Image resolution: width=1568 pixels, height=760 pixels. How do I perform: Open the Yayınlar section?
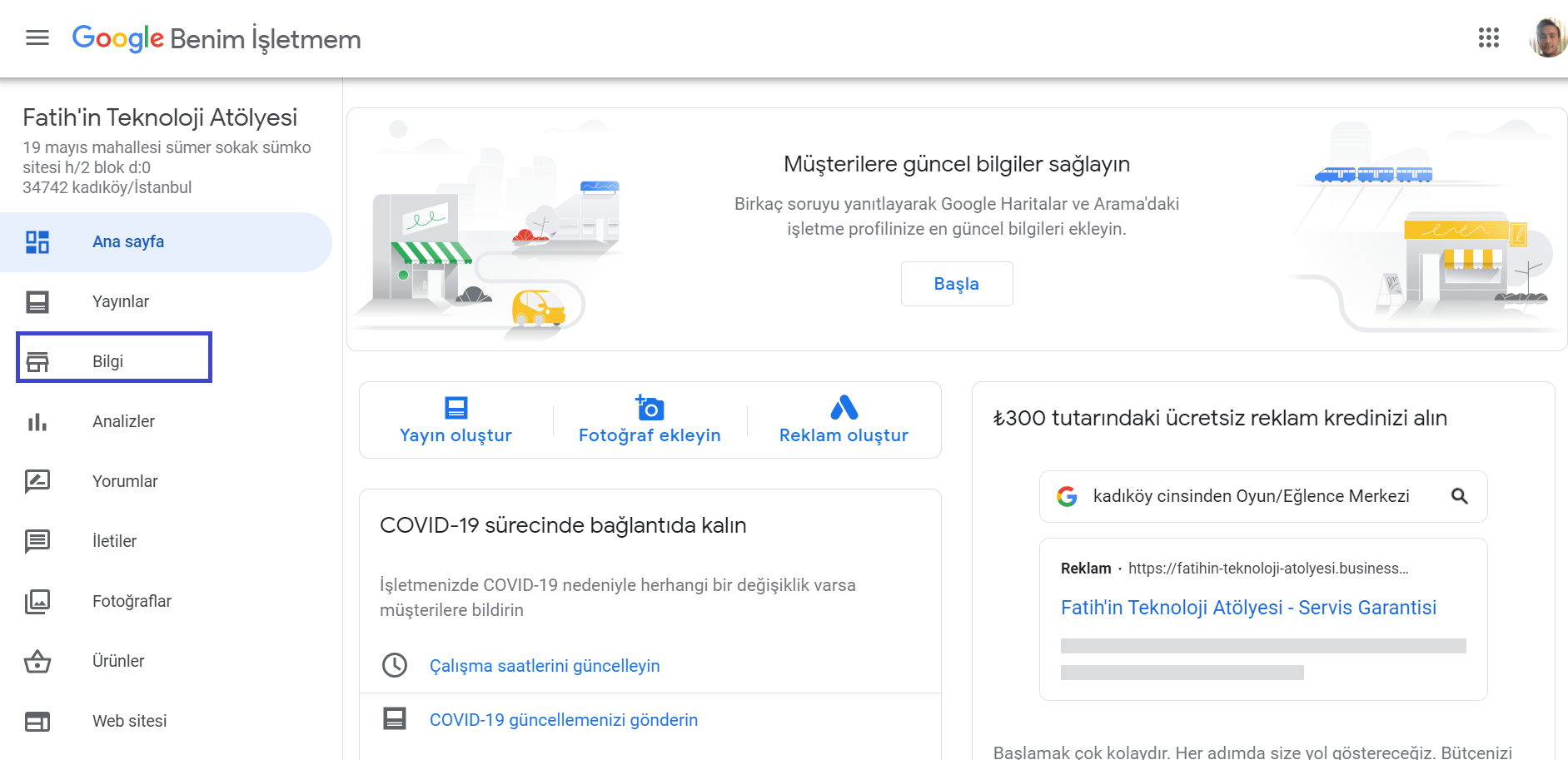[121, 302]
